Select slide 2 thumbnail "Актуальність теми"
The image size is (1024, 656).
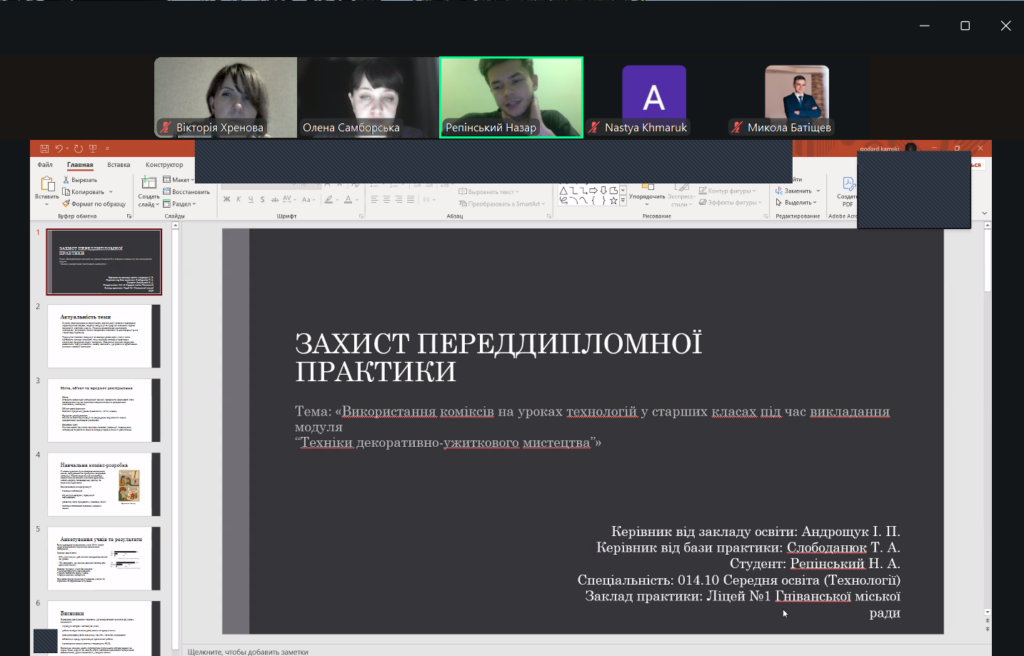(x=104, y=336)
